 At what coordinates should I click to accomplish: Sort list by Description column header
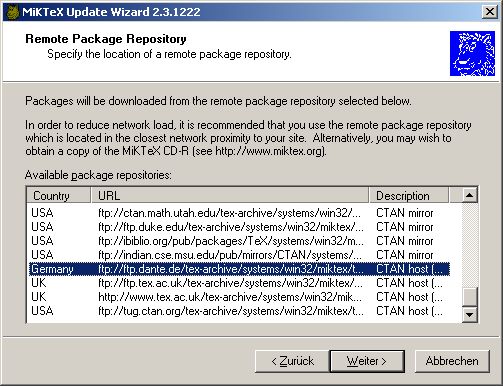pyautogui.click(x=409, y=196)
